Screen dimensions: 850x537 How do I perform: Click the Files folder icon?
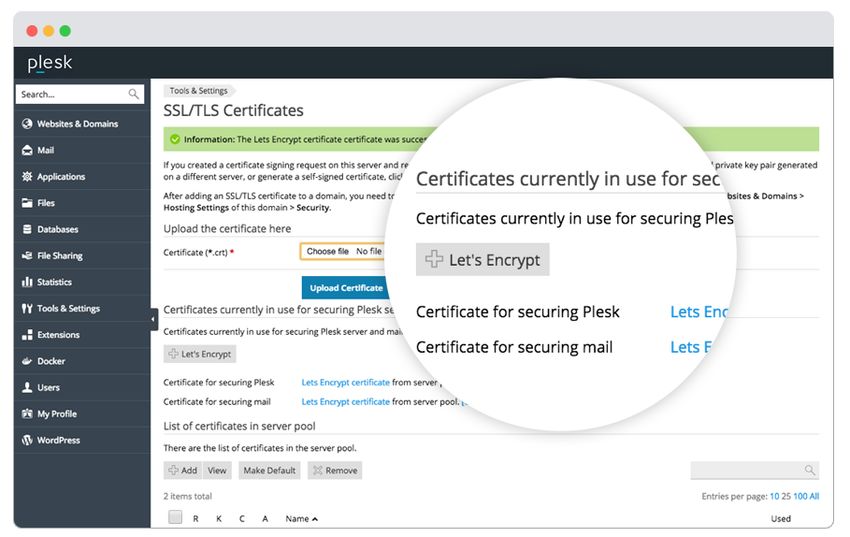pyautogui.click(x=27, y=203)
